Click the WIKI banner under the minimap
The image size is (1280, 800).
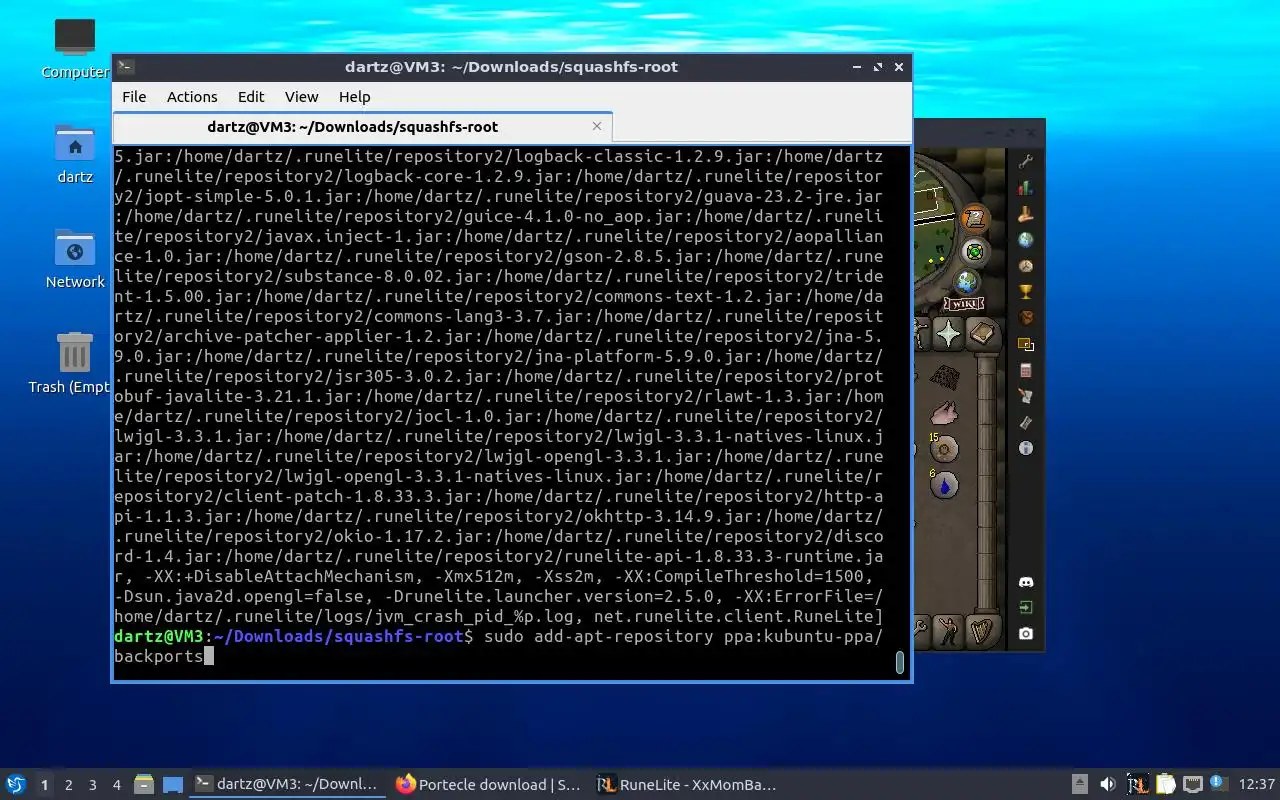[963, 304]
